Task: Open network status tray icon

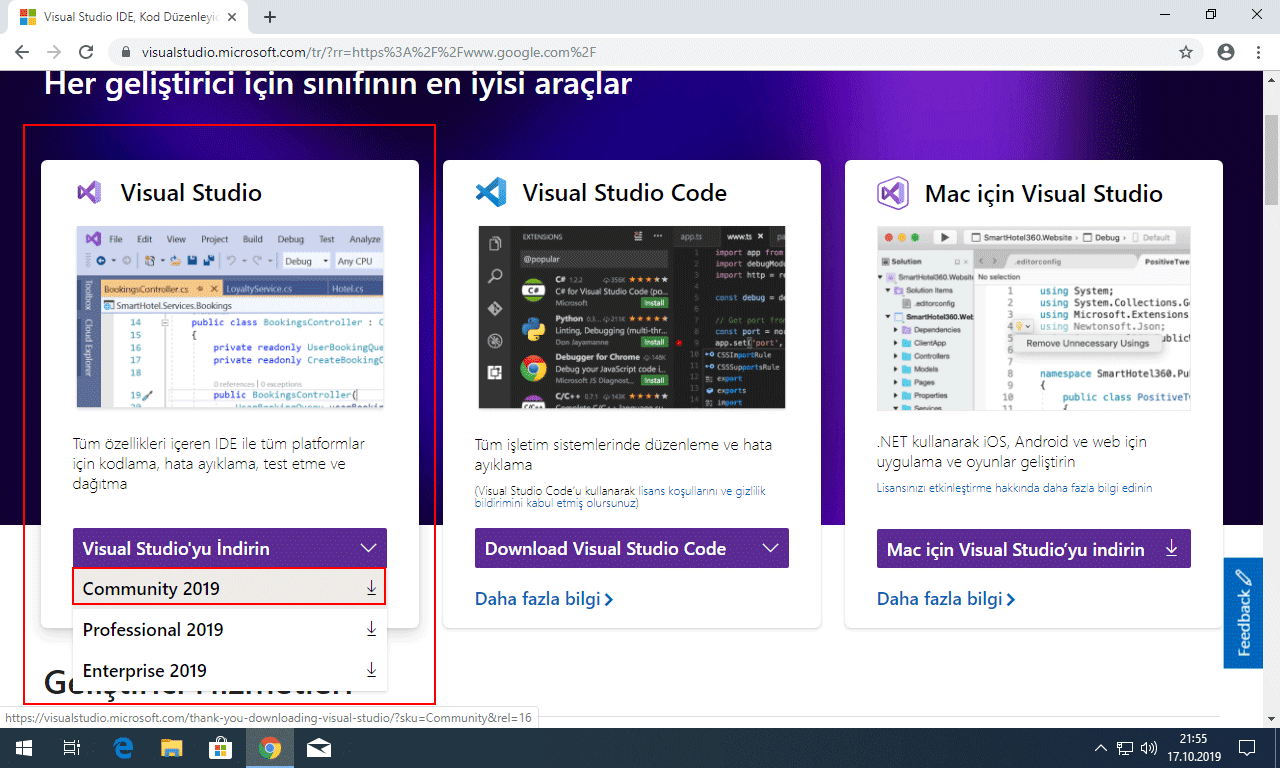Action: click(1125, 748)
